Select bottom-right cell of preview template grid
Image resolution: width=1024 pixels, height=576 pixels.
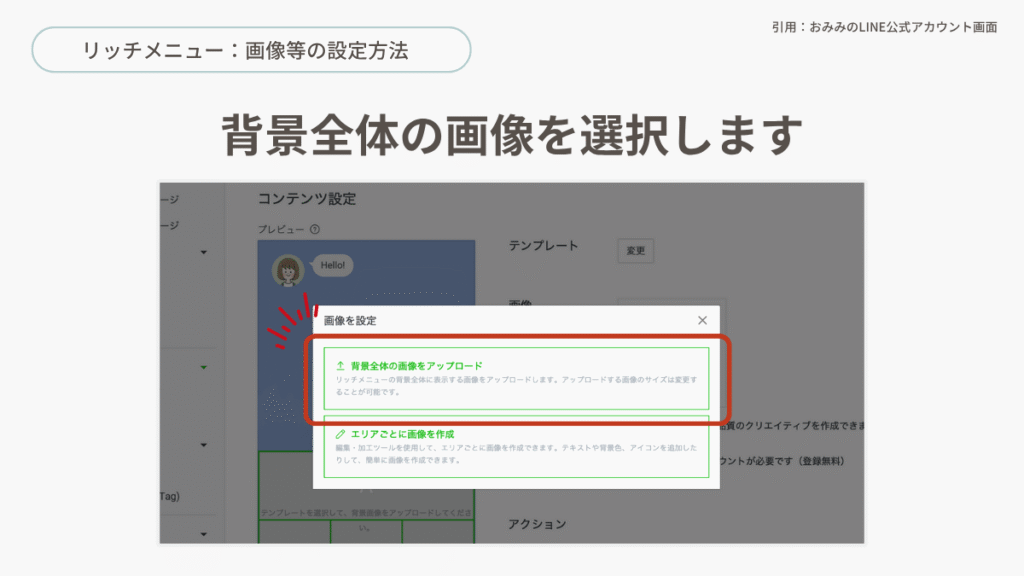click(x=439, y=533)
